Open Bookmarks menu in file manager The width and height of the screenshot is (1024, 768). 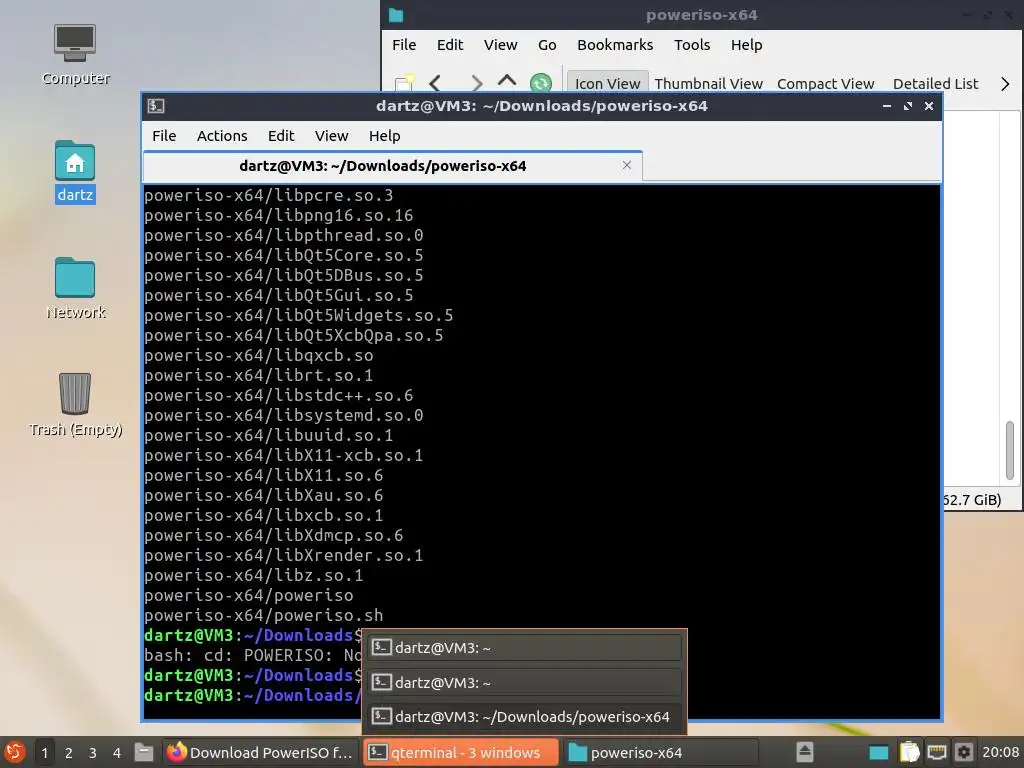click(x=615, y=45)
